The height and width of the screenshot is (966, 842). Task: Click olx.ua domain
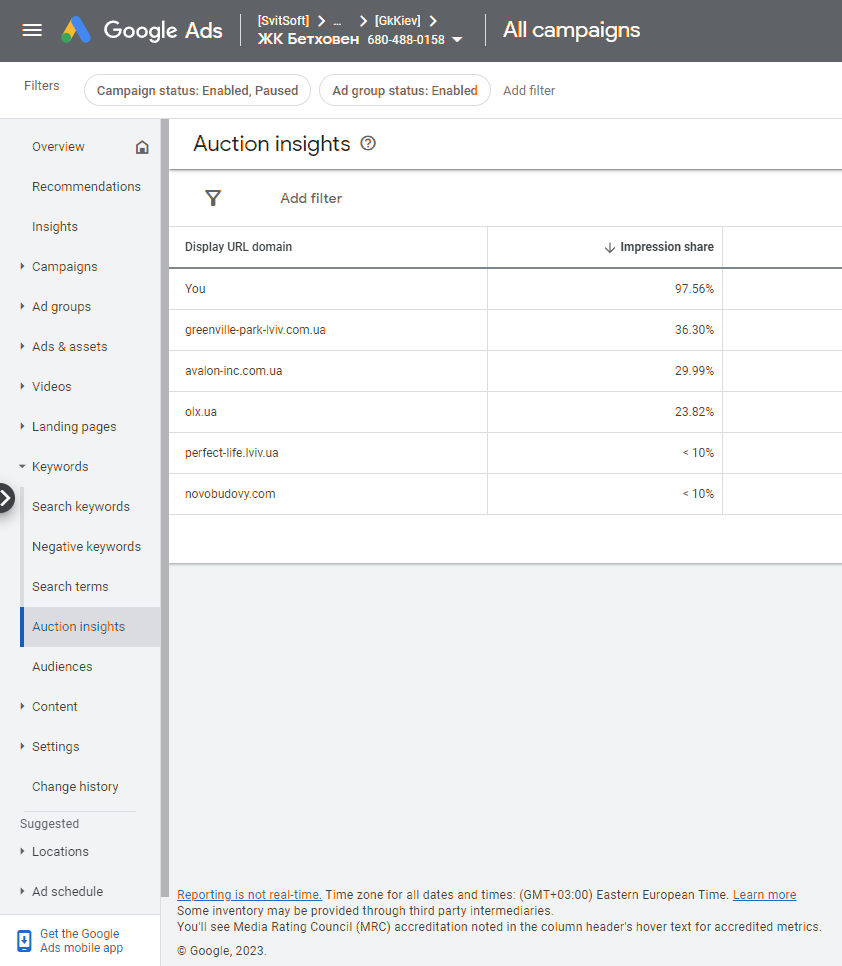pos(201,412)
